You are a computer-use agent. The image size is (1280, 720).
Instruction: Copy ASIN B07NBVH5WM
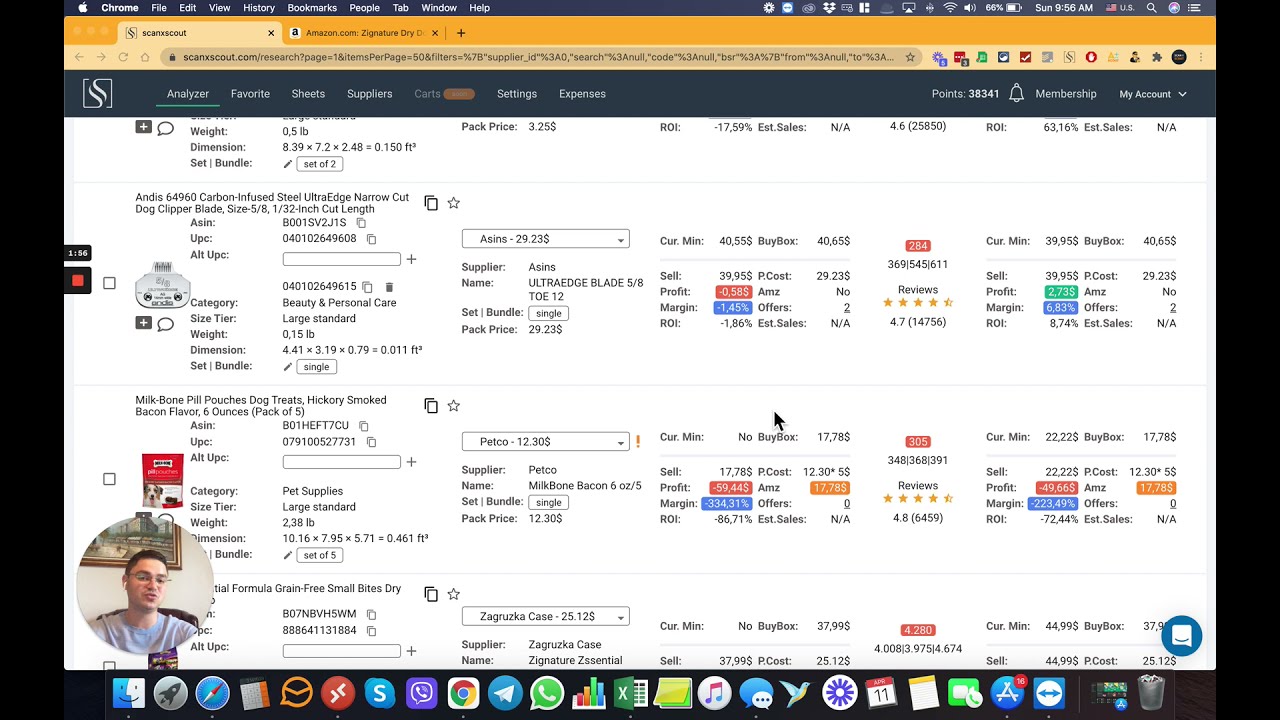371,614
